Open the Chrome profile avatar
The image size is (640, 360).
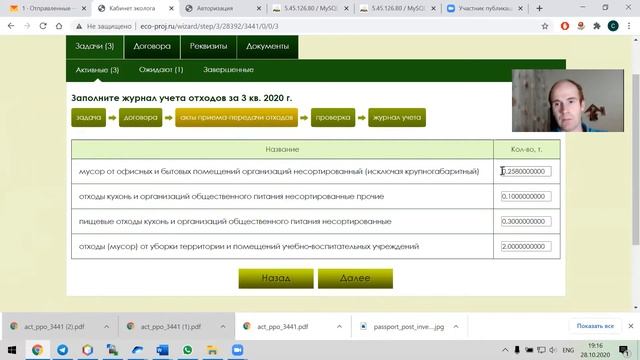[x=613, y=26]
